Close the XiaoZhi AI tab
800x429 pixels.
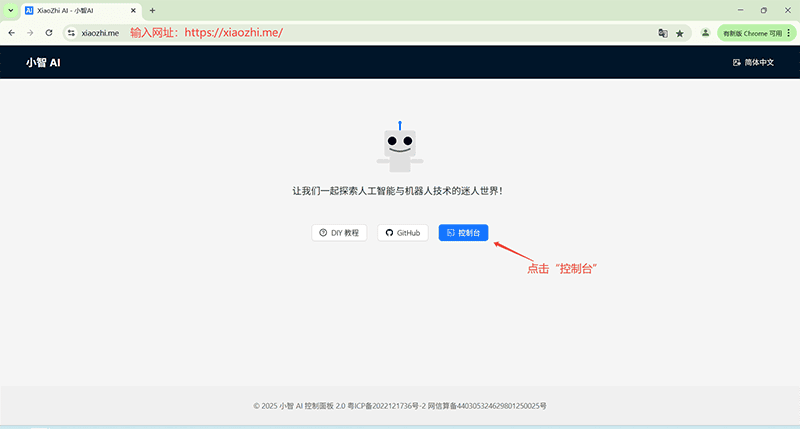click(x=133, y=10)
